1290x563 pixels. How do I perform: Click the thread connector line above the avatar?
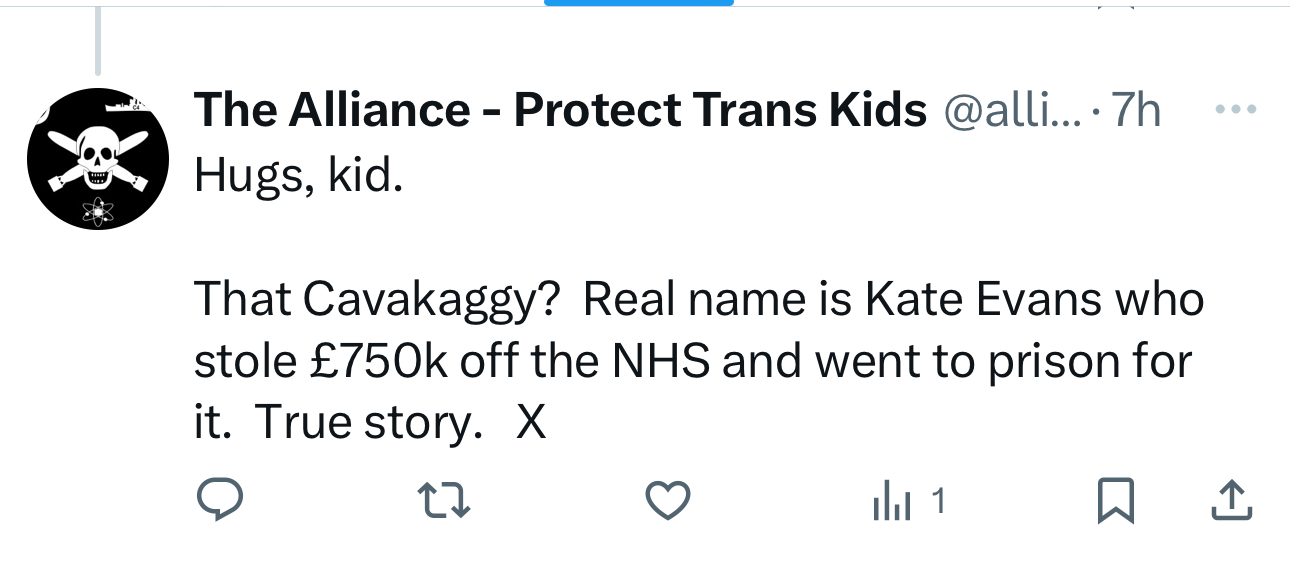click(x=97, y=40)
